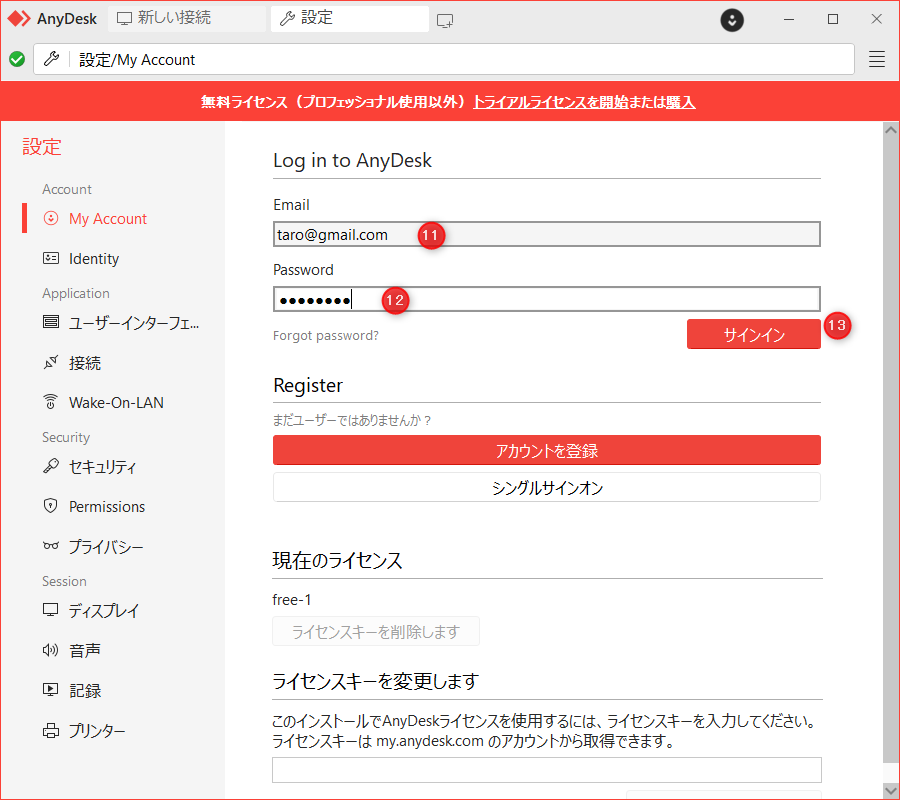Click the My Account user icon
The height and width of the screenshot is (800, 900).
tap(51, 218)
